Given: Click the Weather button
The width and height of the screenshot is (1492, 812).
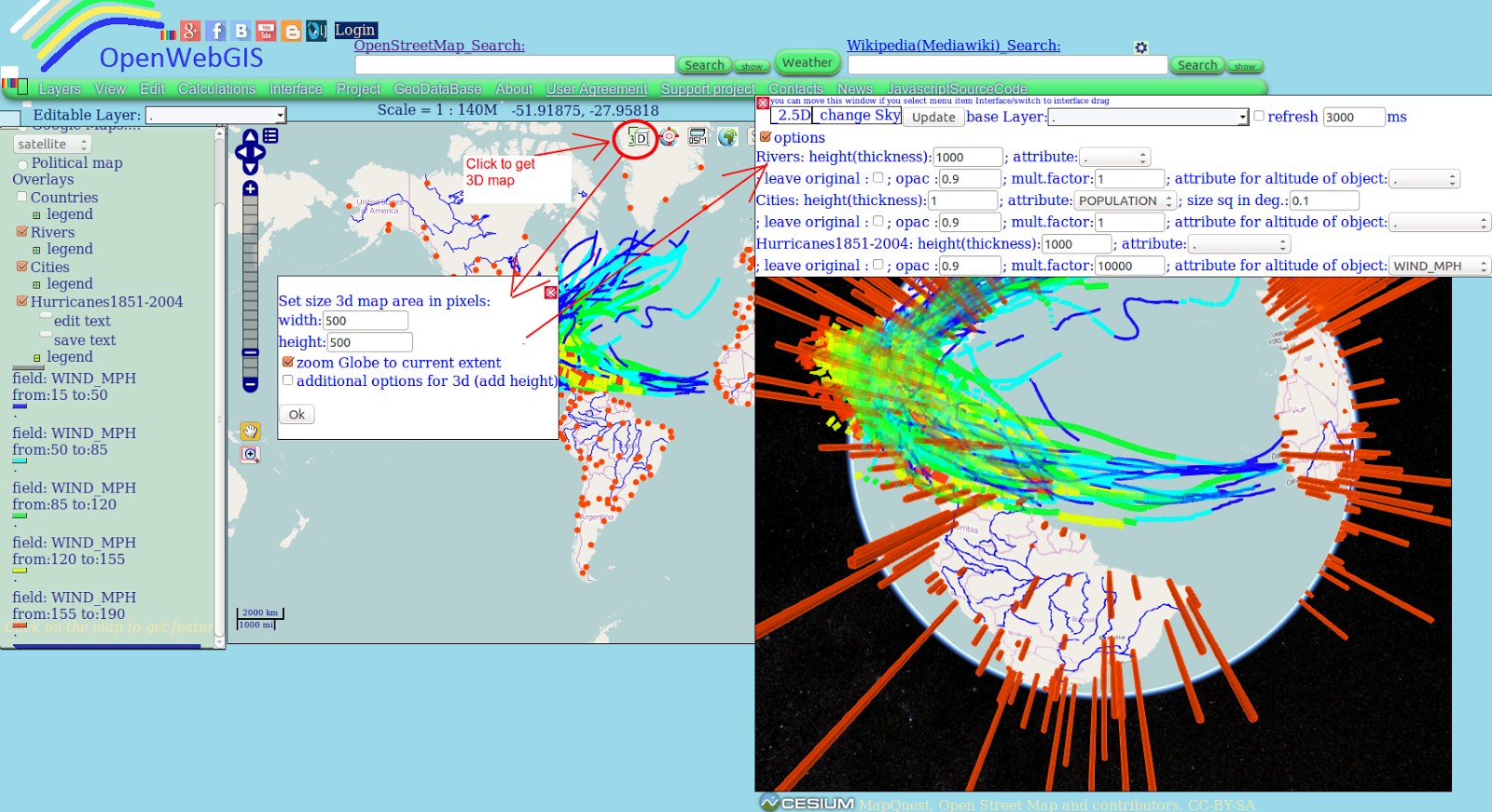Looking at the screenshot, I should [808, 62].
